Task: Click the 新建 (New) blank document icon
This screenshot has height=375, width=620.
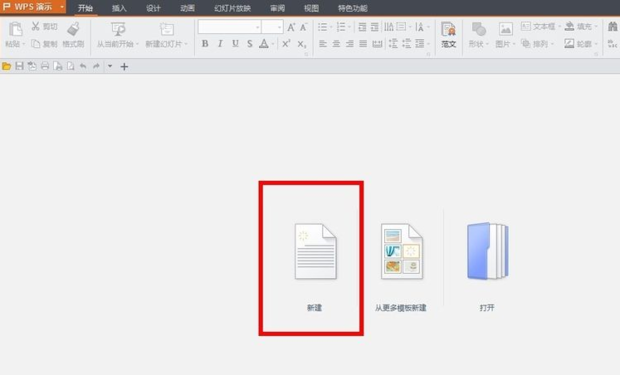Action: click(316, 252)
